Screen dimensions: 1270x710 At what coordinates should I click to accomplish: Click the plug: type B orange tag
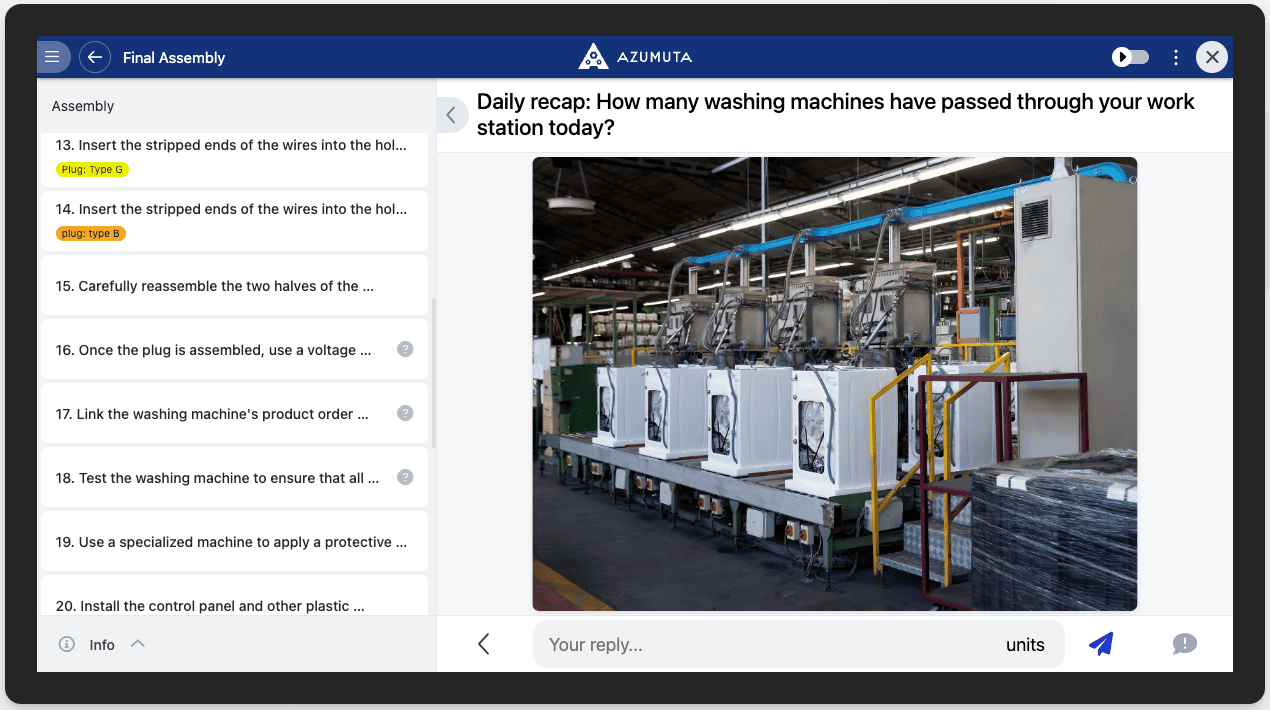tap(90, 234)
